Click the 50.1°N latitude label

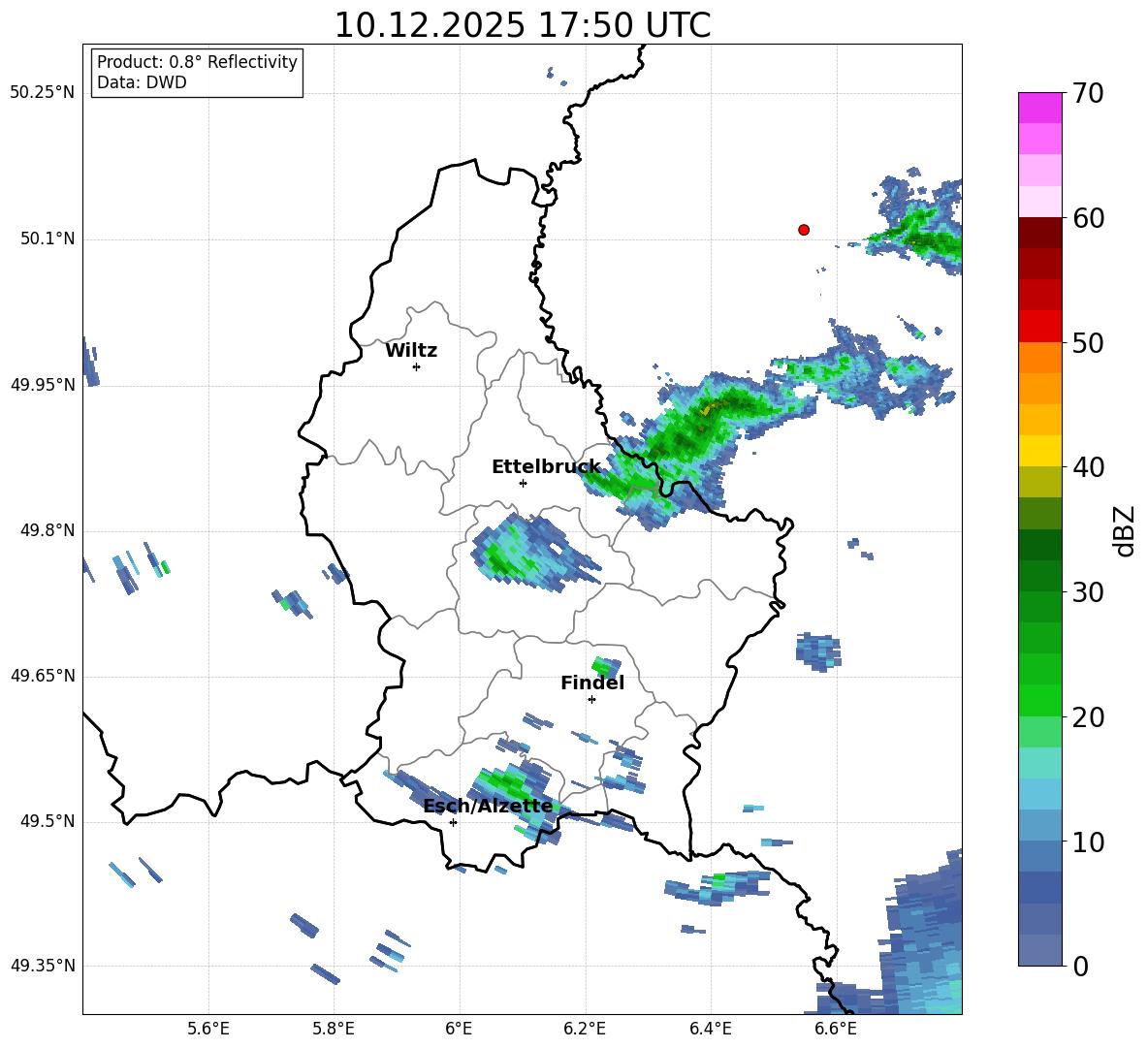pyautogui.click(x=48, y=239)
